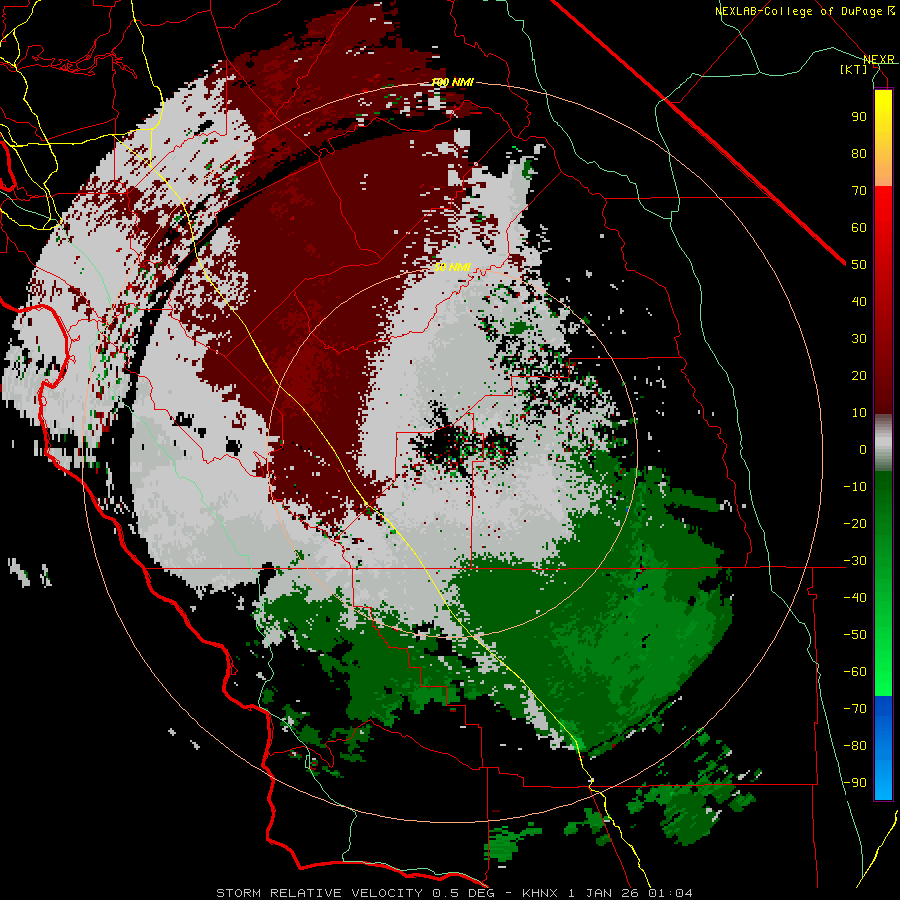Click the positive 20 scale value
Viewport: 900px width, 900px height.
pos(859,375)
